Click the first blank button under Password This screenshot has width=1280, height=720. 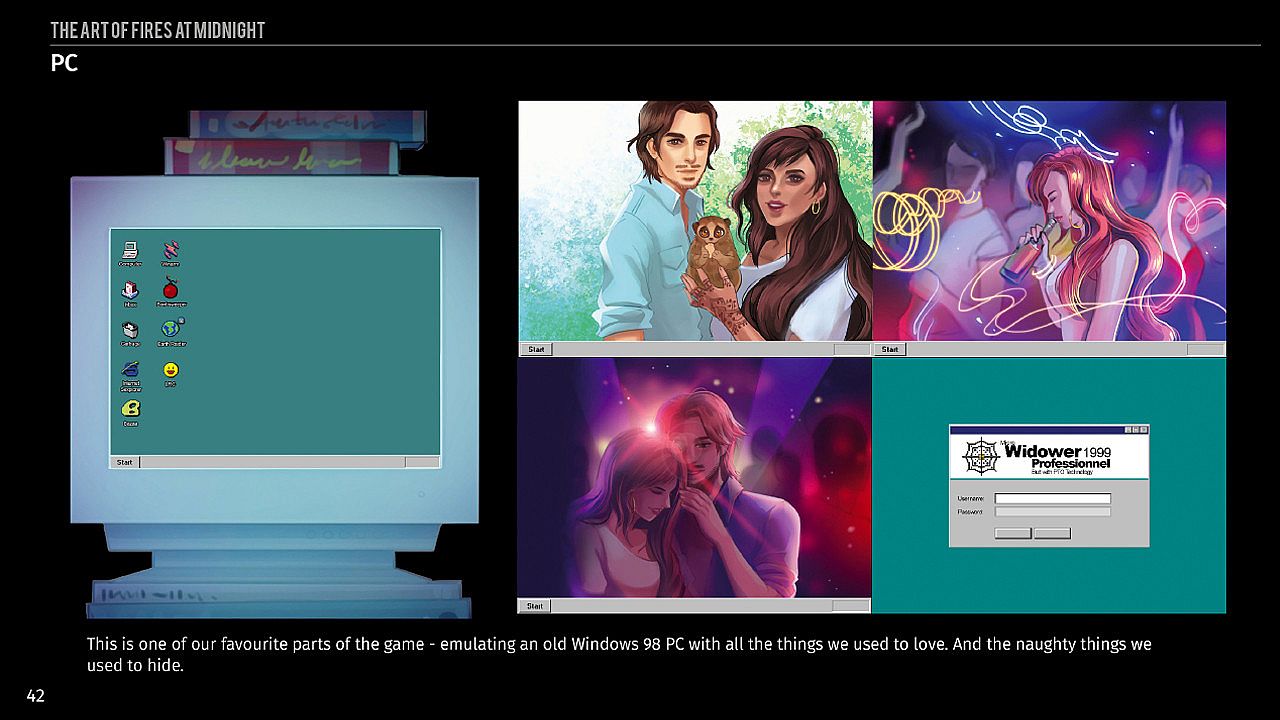(x=1013, y=534)
